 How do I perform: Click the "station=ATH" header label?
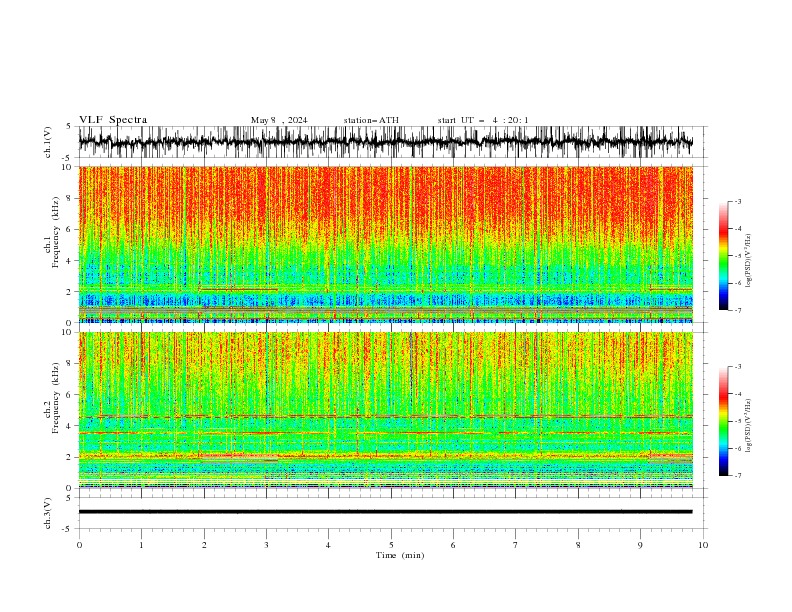[x=371, y=120]
